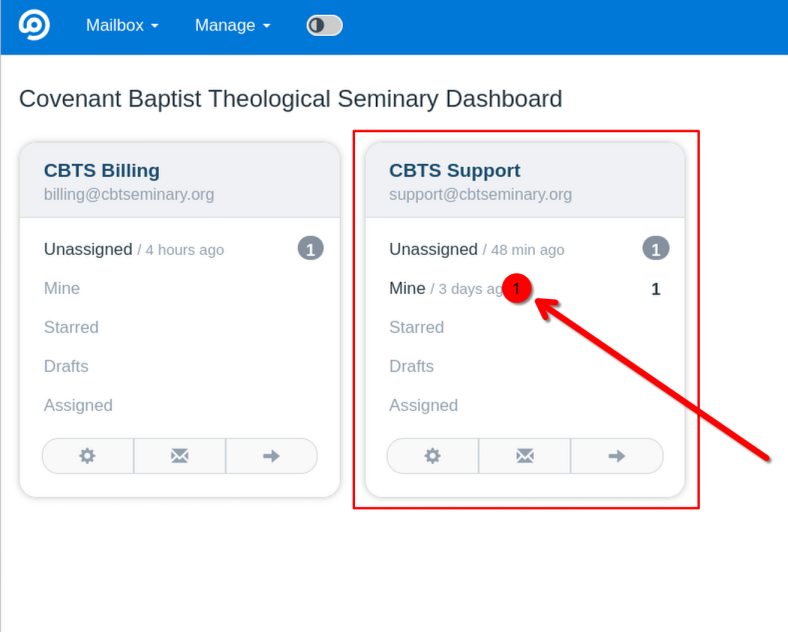Go to CBTS Billing mailbox arrow

tap(271, 456)
